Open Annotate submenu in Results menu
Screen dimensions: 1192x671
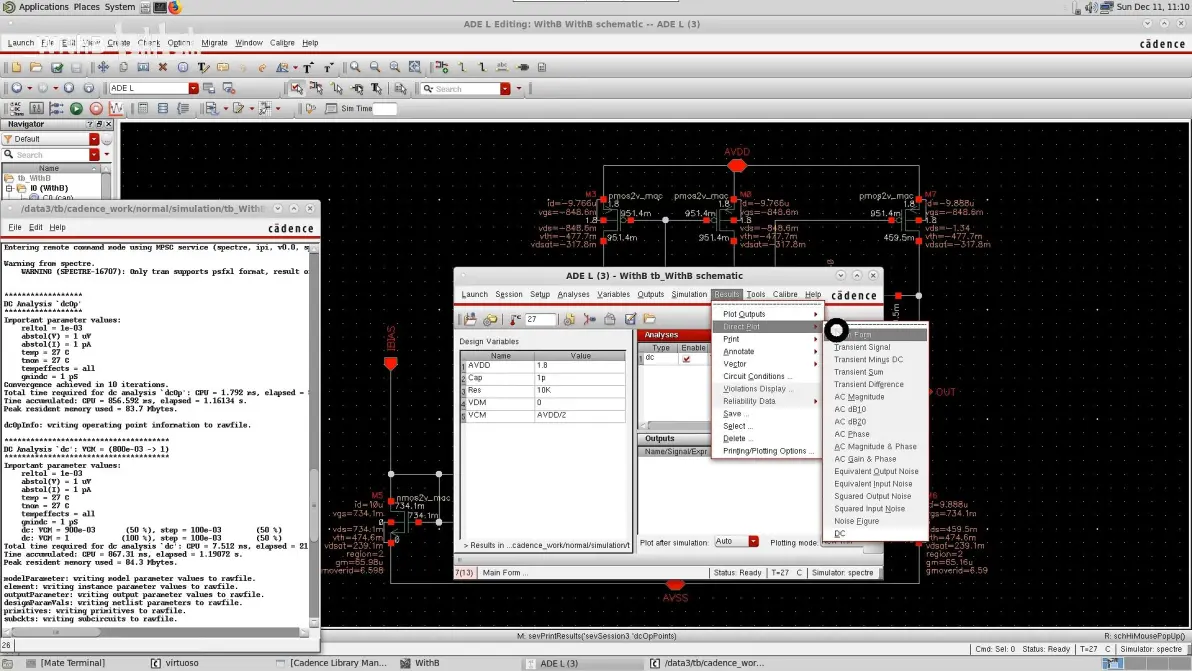(769, 351)
